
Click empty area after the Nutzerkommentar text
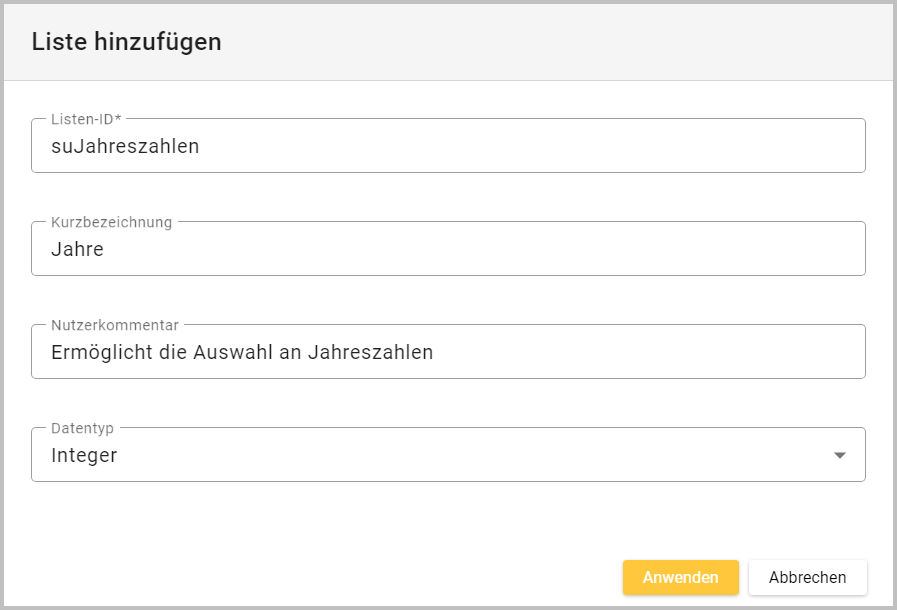(x=650, y=352)
